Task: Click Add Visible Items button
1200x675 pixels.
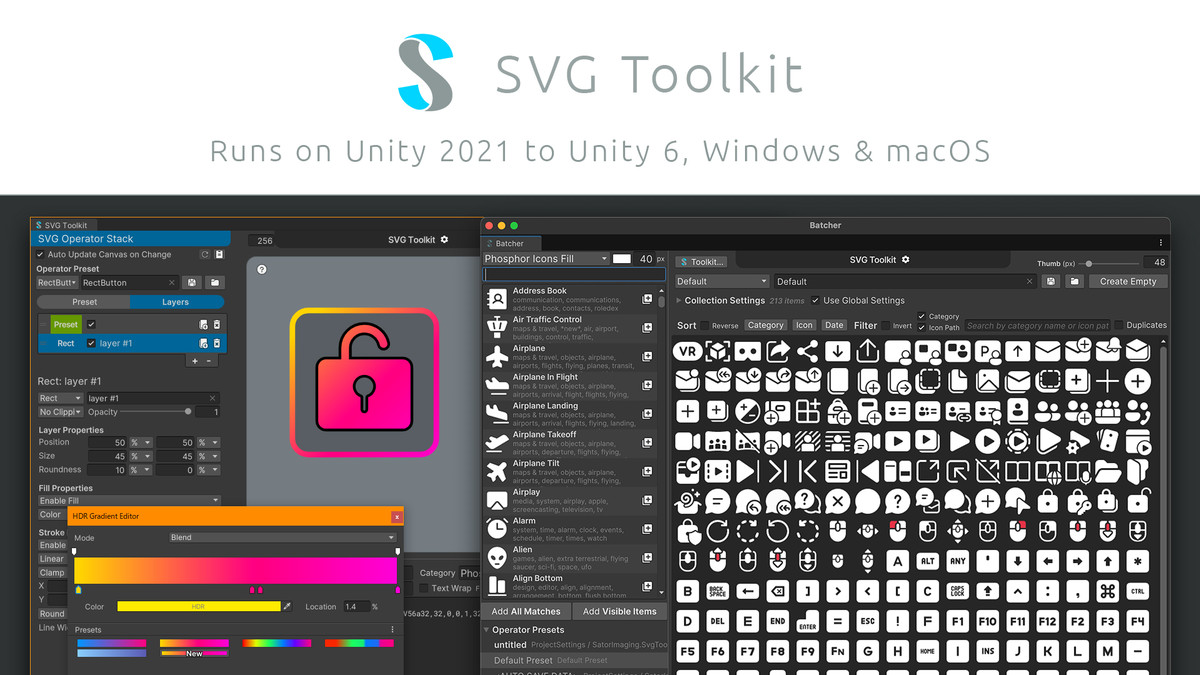Action: click(619, 611)
